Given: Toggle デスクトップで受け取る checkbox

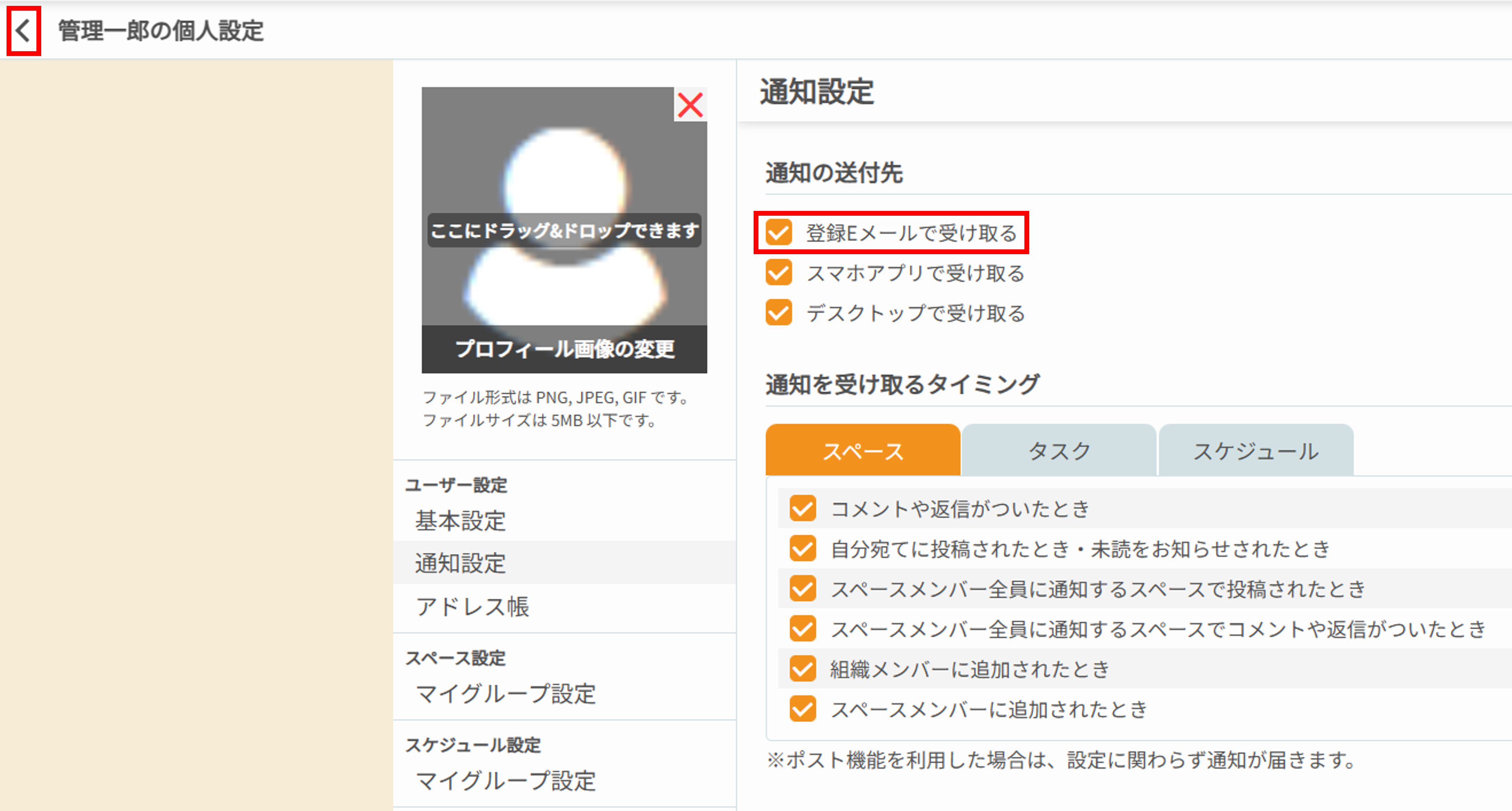Looking at the screenshot, I should (779, 313).
